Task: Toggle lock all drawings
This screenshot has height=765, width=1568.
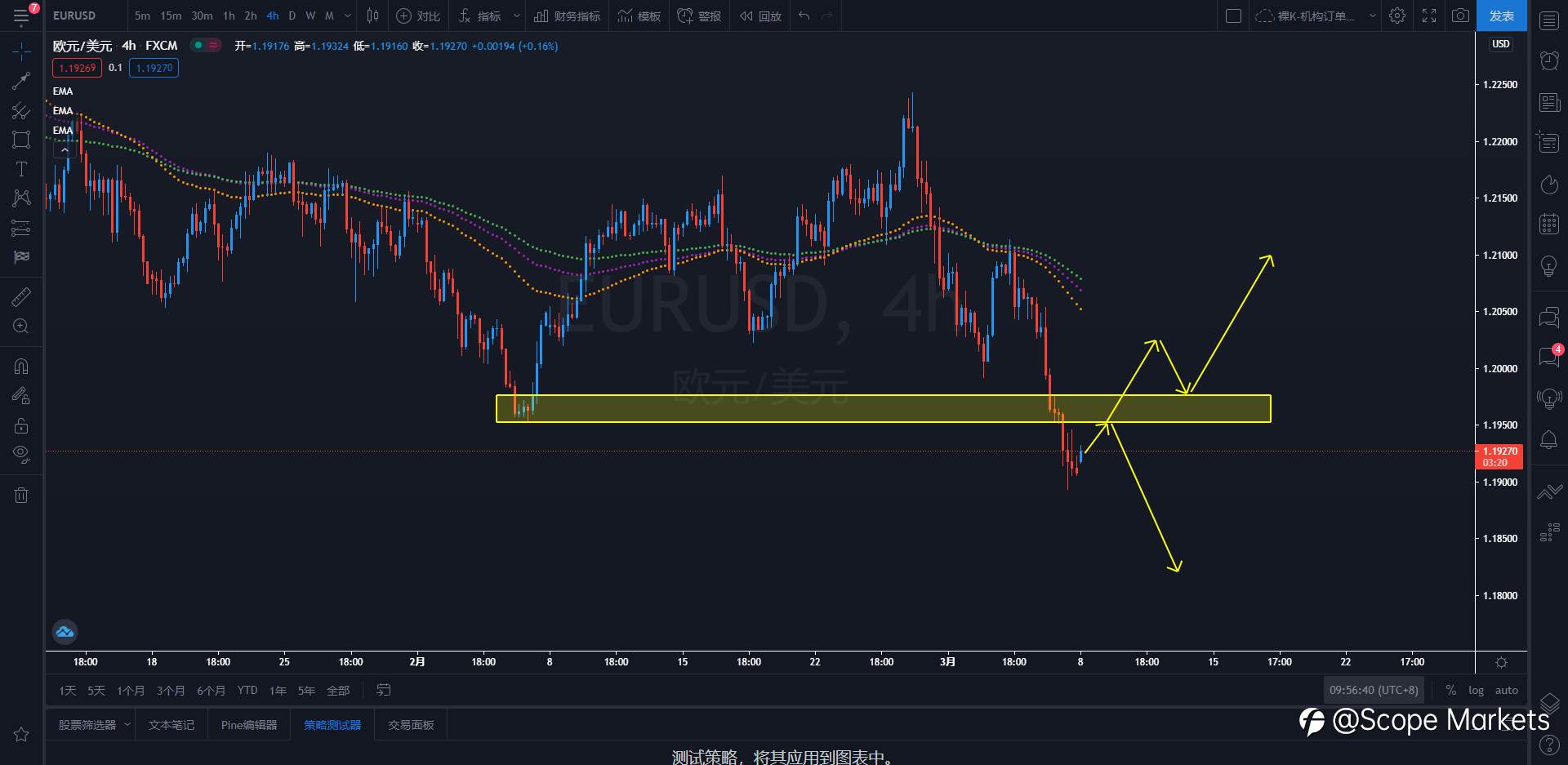Action: click(21, 425)
